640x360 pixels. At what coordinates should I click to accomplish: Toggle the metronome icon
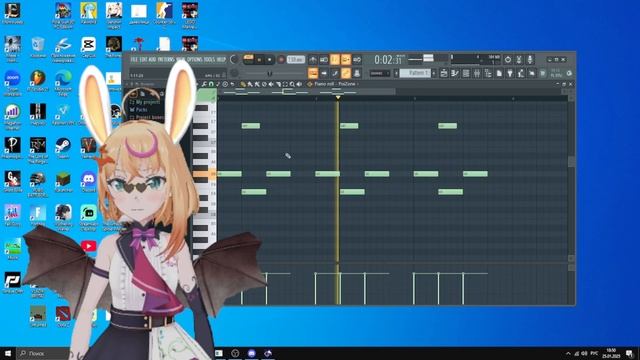[x=313, y=60]
